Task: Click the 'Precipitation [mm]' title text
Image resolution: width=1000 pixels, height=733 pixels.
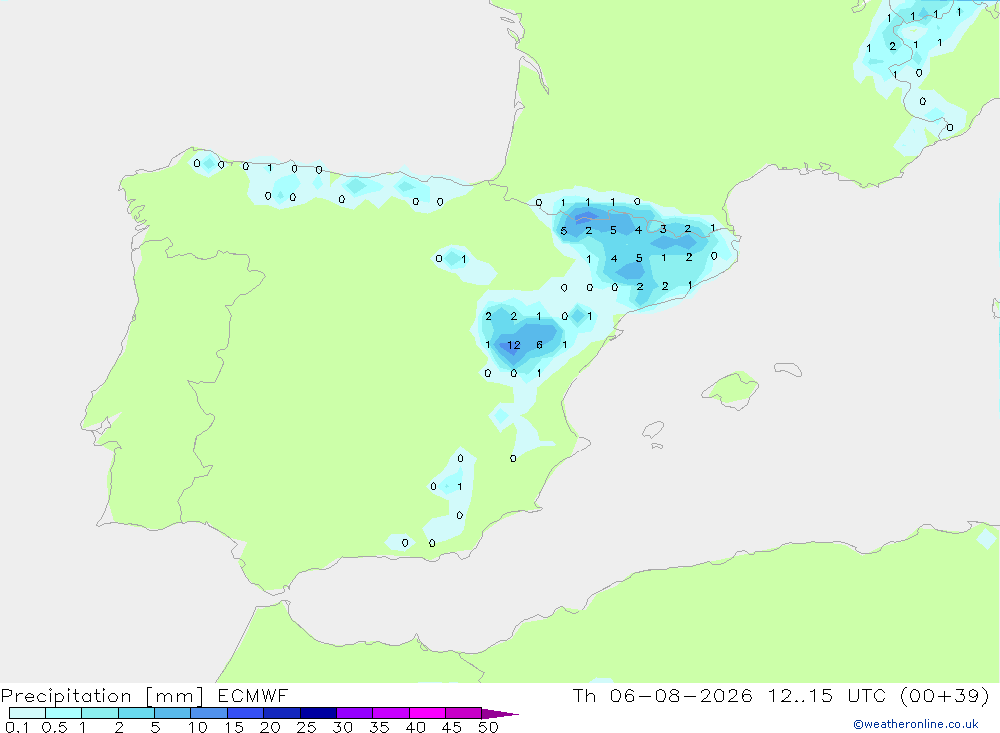Action: pos(102,695)
